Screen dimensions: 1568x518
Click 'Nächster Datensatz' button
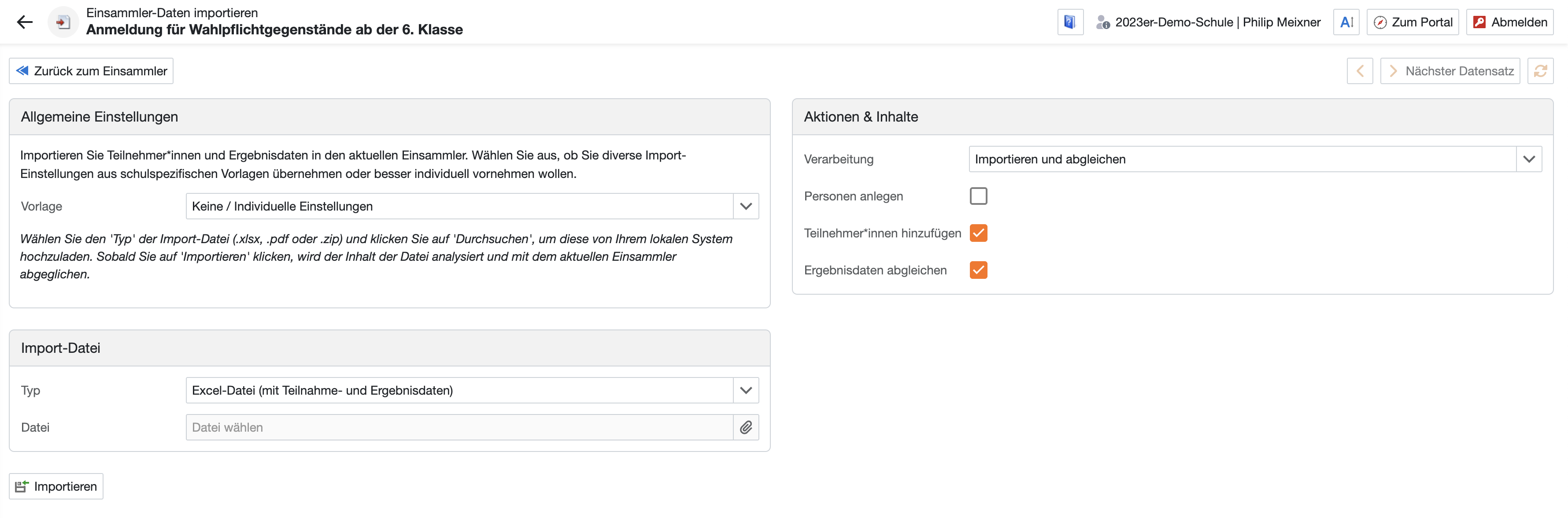coord(1450,71)
